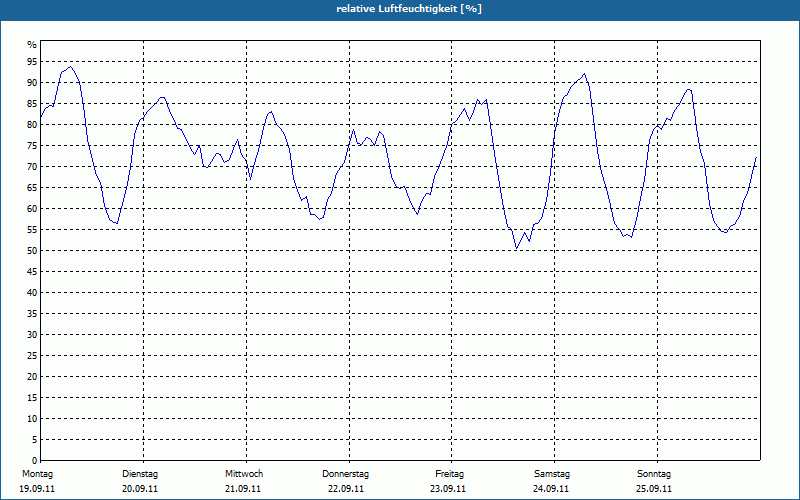This screenshot has height=500, width=800.
Task: Click the y-axis value '40'
Action: click(x=32, y=293)
